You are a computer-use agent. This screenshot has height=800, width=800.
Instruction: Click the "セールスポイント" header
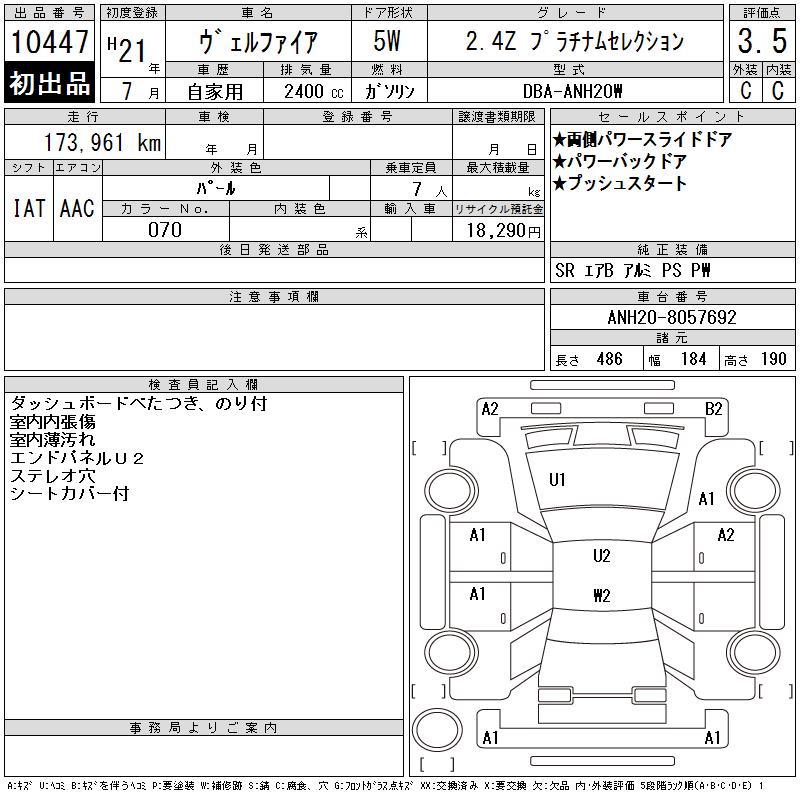[672, 117]
